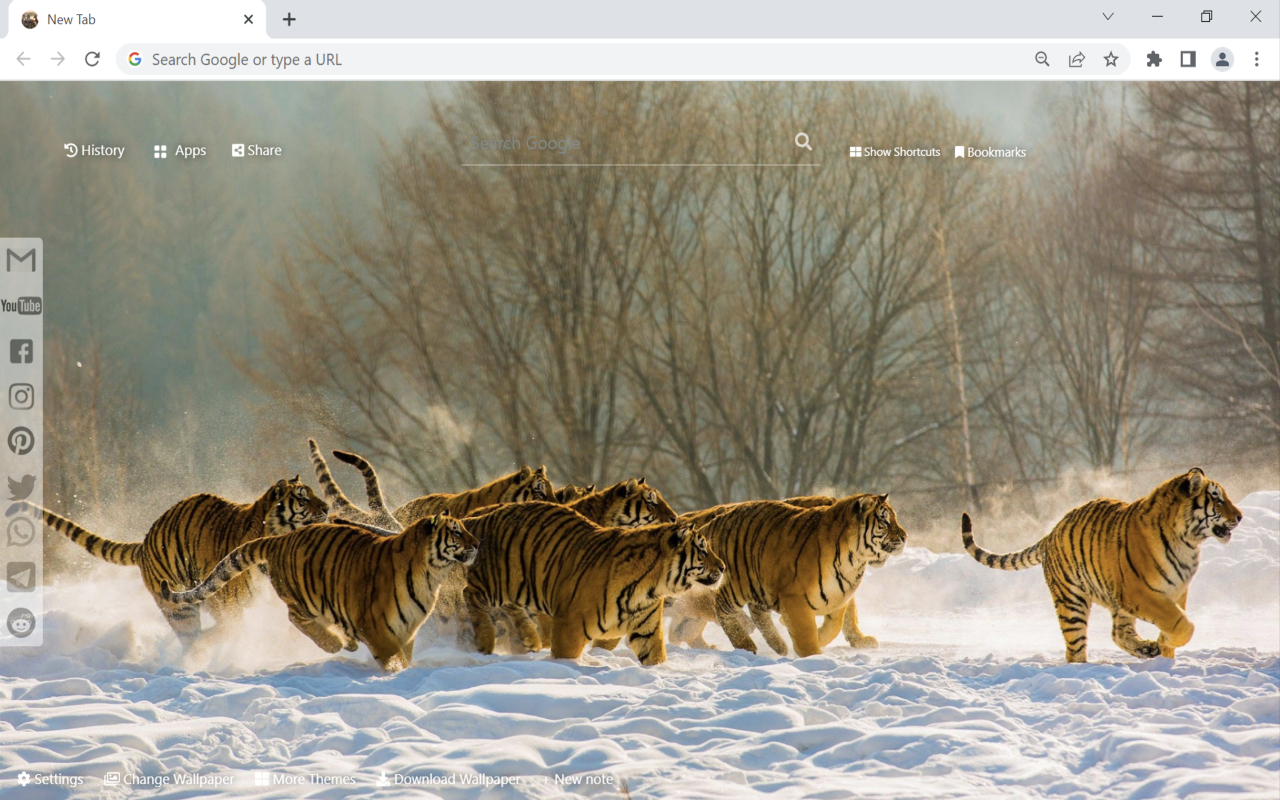This screenshot has width=1280, height=800.
Task: Open Settings at the bottom
Action: [x=50, y=779]
